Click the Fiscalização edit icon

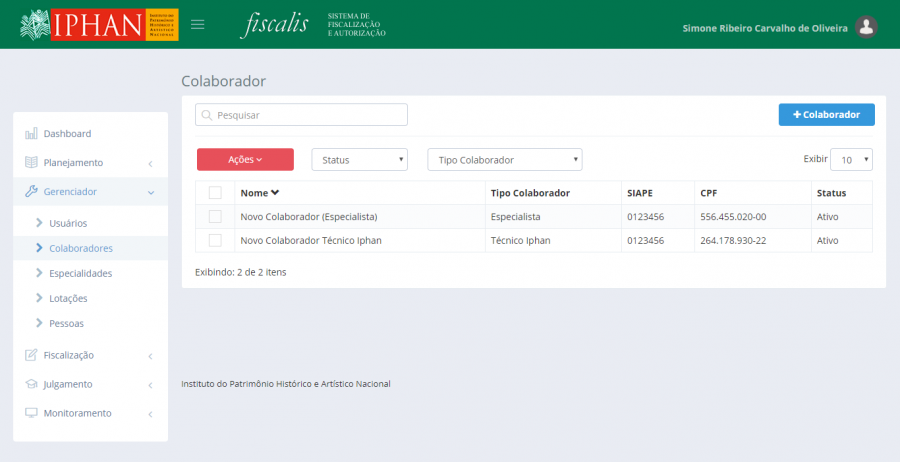point(31,355)
